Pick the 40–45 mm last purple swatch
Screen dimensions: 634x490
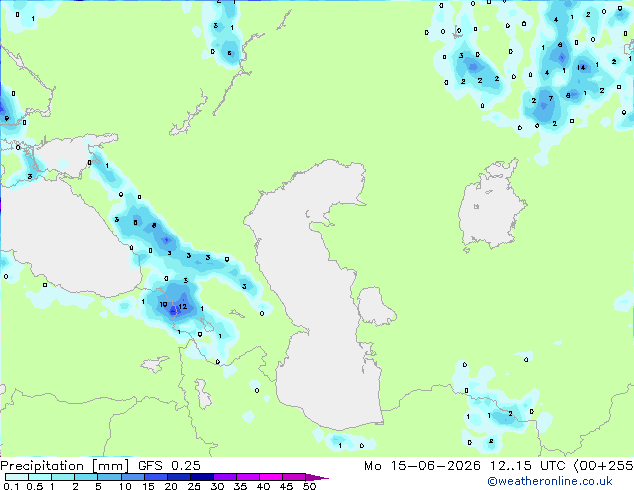271,477
